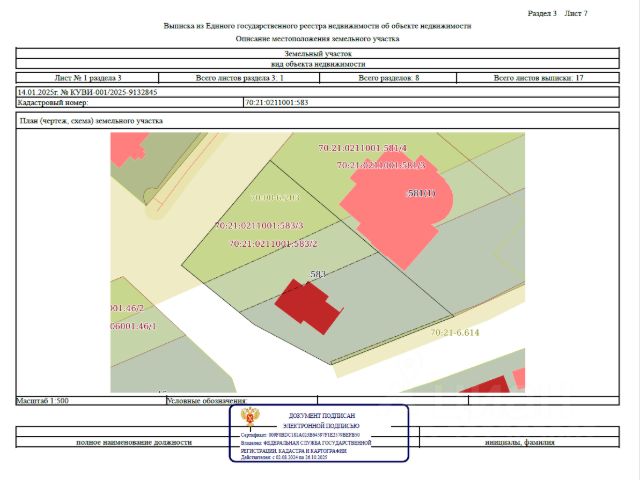Screen dimensions: 640x480
Task: Click the cadastral number 70:21:0211001:583 value
Action: (277, 102)
